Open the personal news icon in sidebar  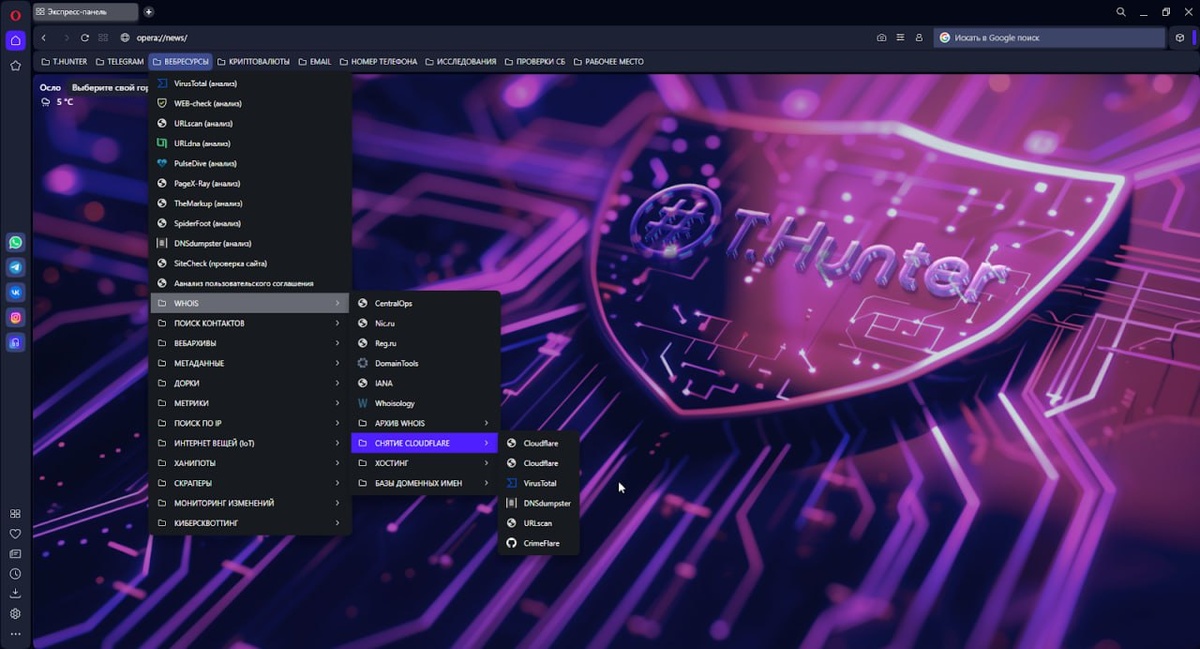coord(15,553)
